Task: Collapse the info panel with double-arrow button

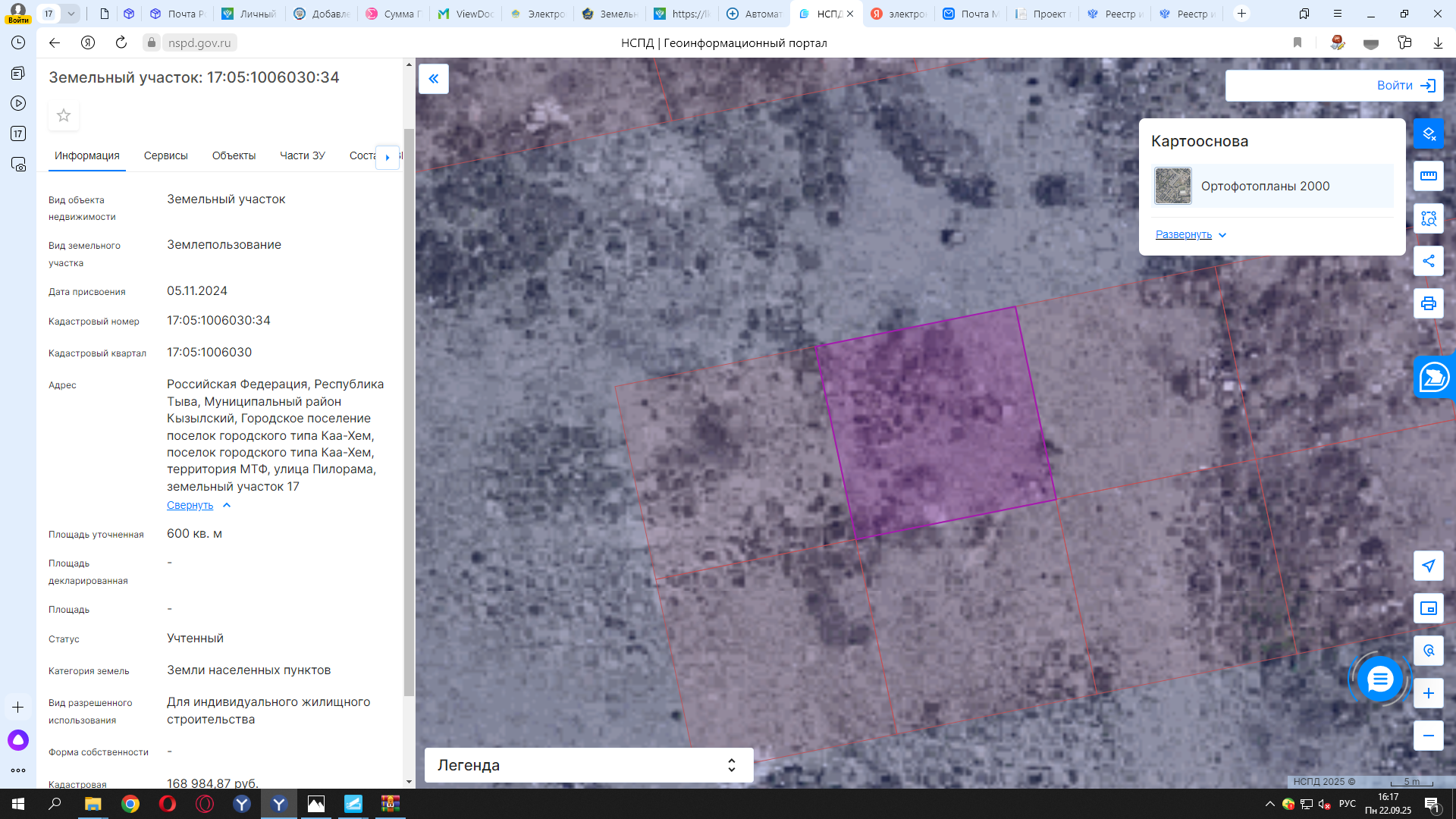Action: click(434, 79)
